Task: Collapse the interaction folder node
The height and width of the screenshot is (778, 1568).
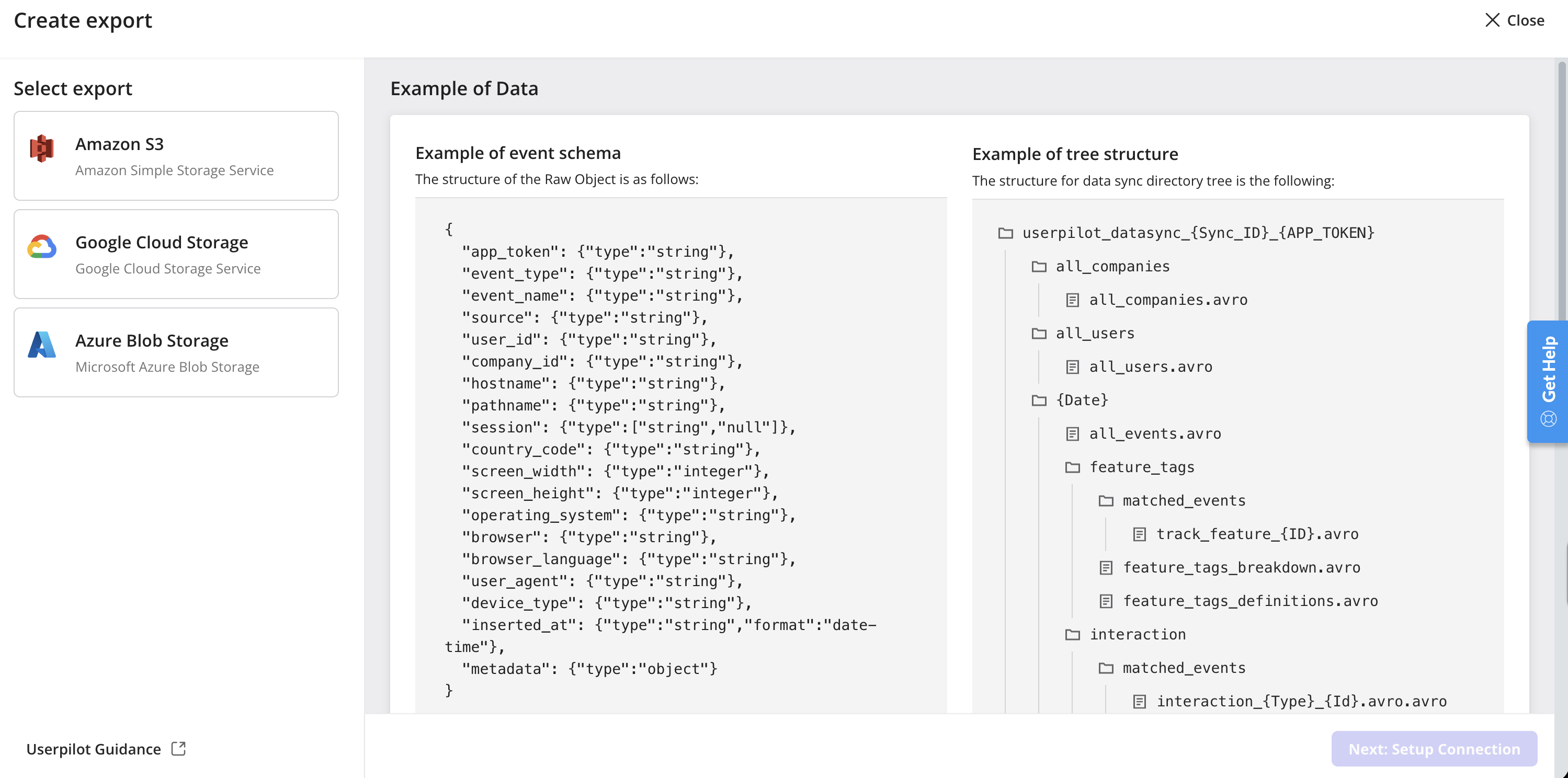Action: click(x=1126, y=634)
